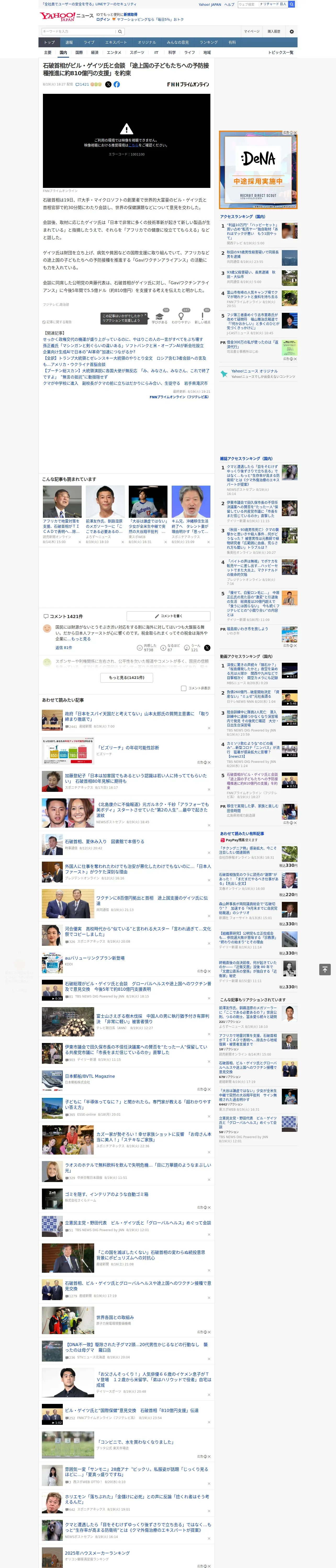The image size is (336, 1568).
Task: Remove the 読売新聞オンライン recommended article card
Action: tap(80, 542)
